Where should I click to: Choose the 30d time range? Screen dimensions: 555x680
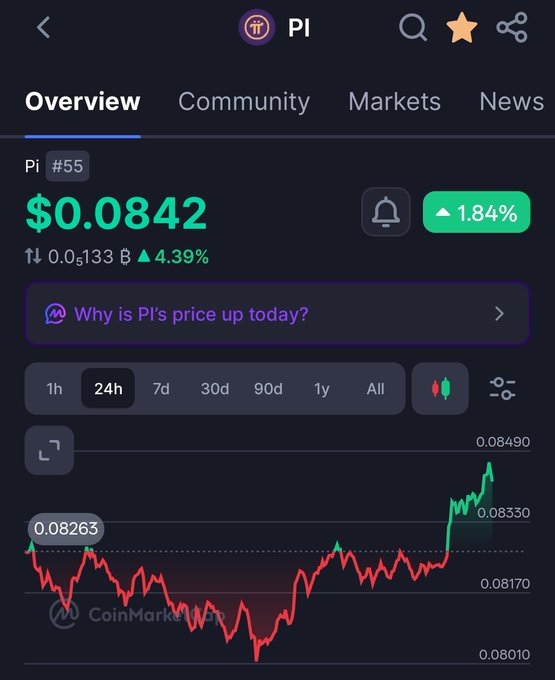[215, 389]
